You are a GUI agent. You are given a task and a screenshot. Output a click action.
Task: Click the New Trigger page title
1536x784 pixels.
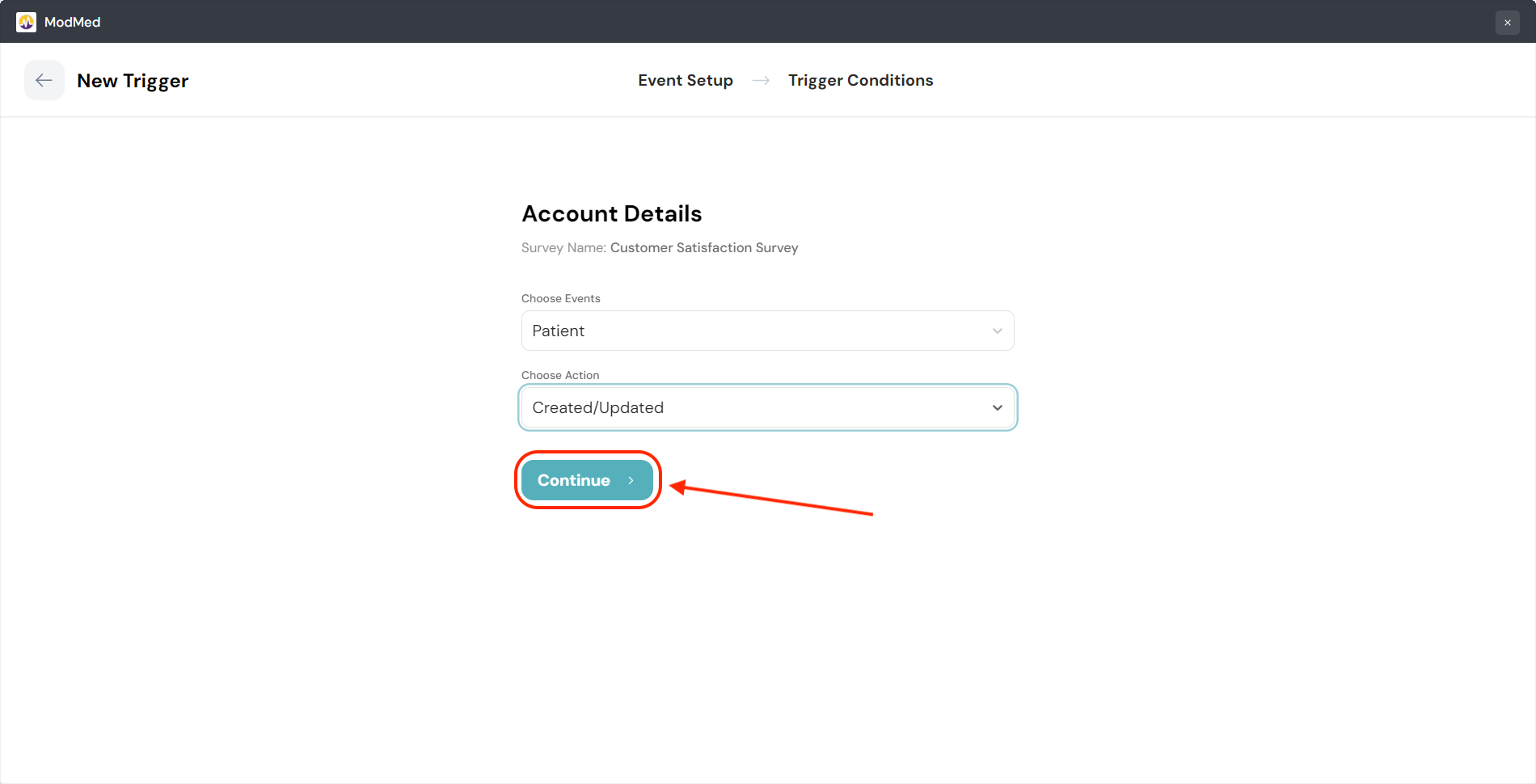pos(133,81)
